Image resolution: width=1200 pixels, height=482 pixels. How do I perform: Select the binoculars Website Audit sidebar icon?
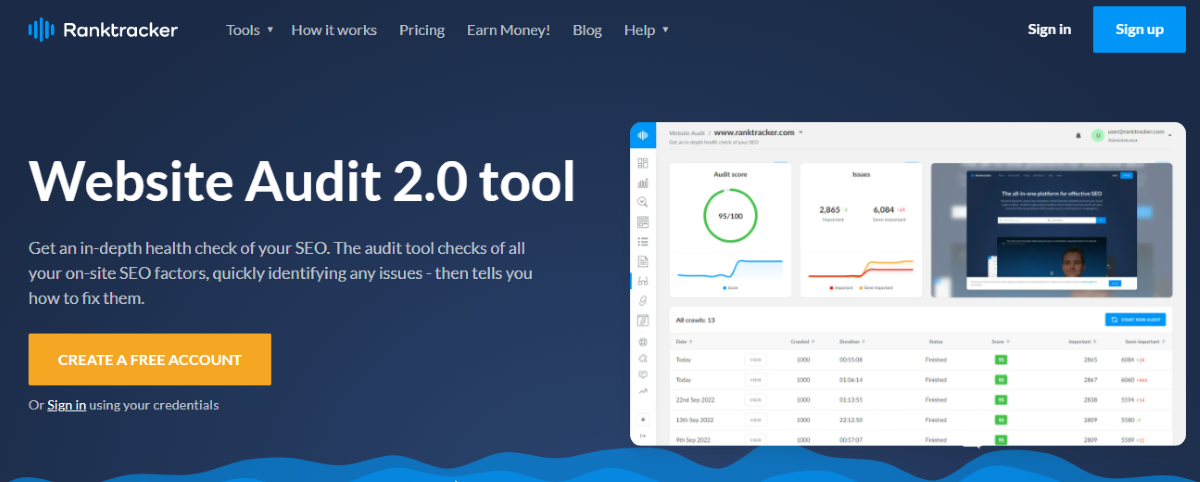pos(642,281)
